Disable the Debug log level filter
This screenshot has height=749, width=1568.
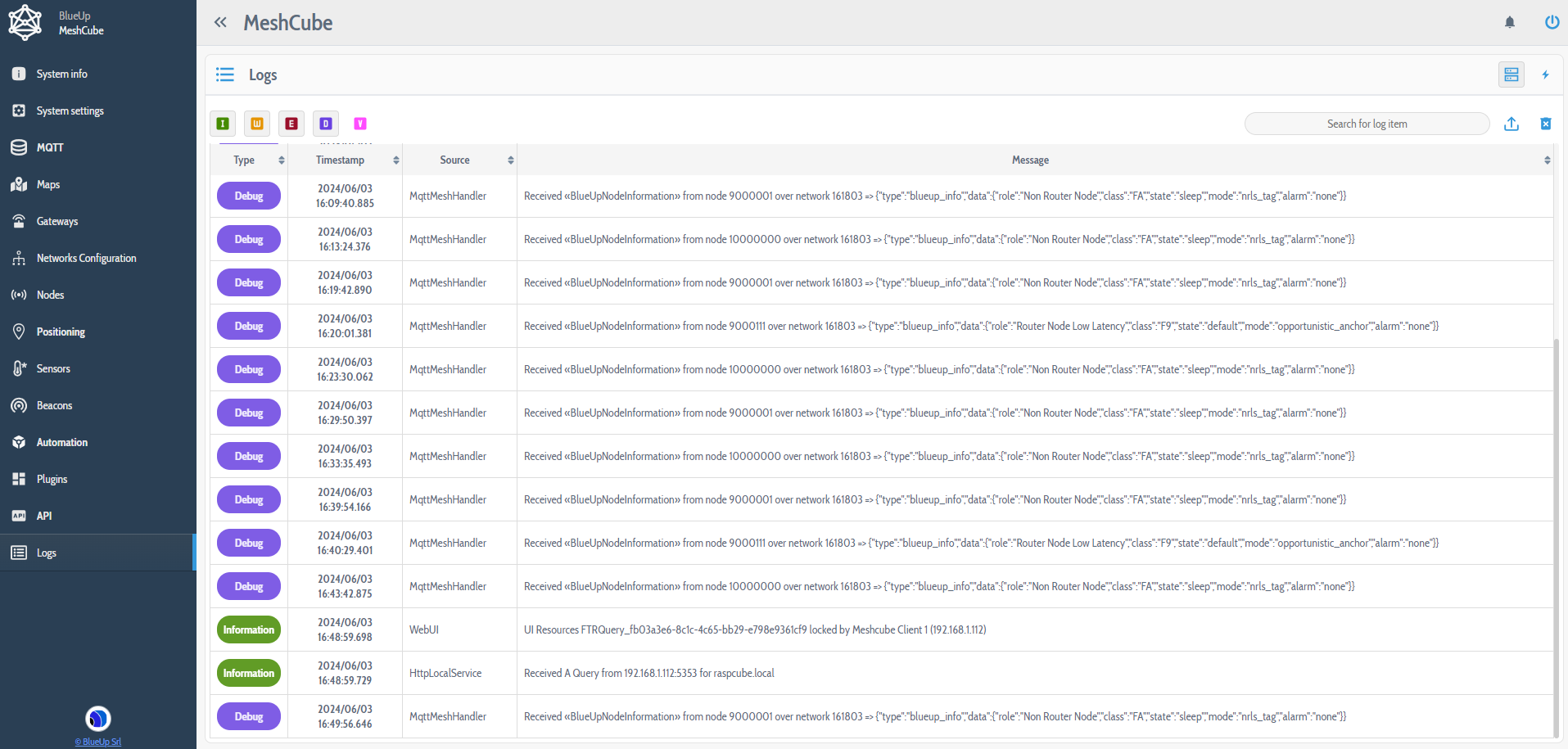(325, 124)
